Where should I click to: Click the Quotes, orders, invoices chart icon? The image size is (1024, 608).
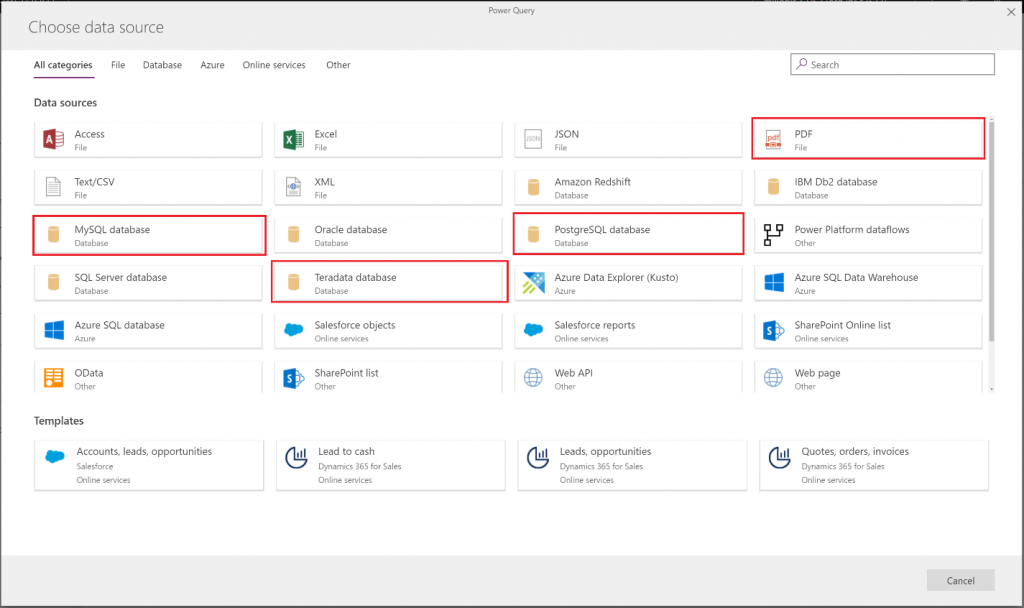tap(780, 458)
